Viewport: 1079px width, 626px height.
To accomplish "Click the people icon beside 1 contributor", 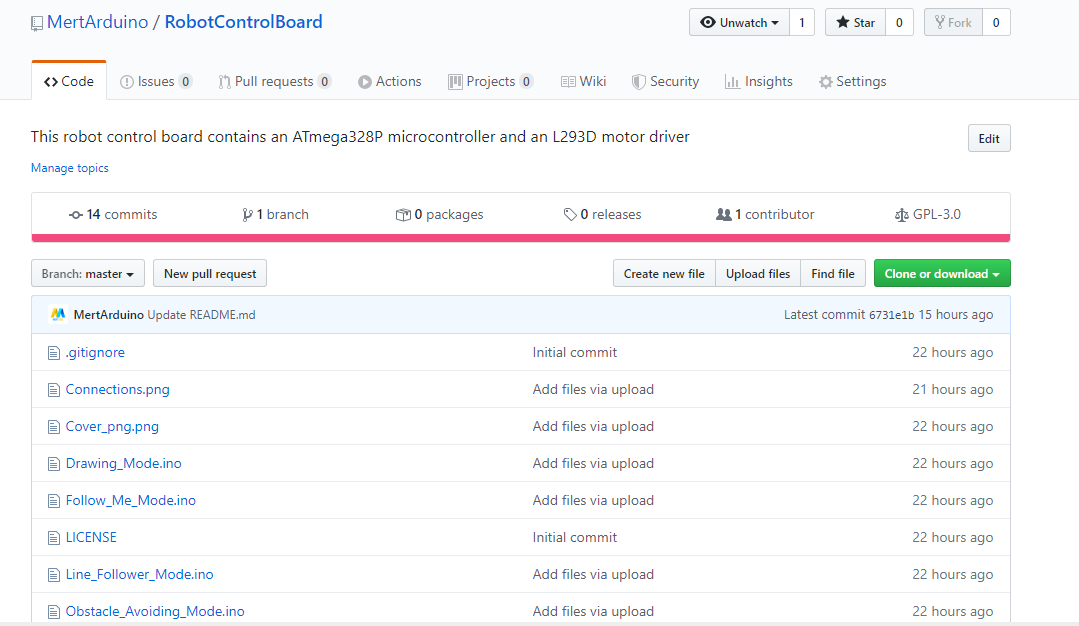I will click(723, 215).
